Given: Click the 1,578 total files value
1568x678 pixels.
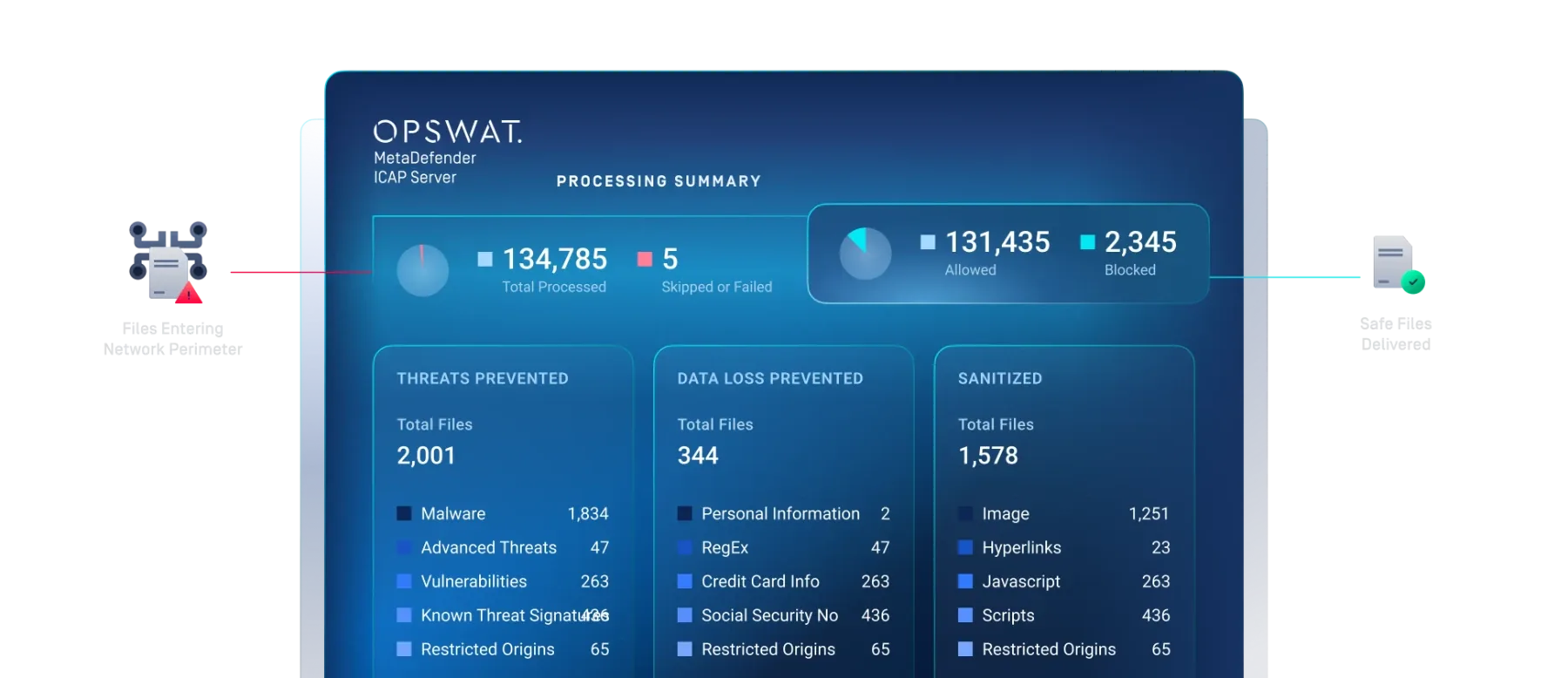Looking at the screenshot, I should tap(988, 456).
